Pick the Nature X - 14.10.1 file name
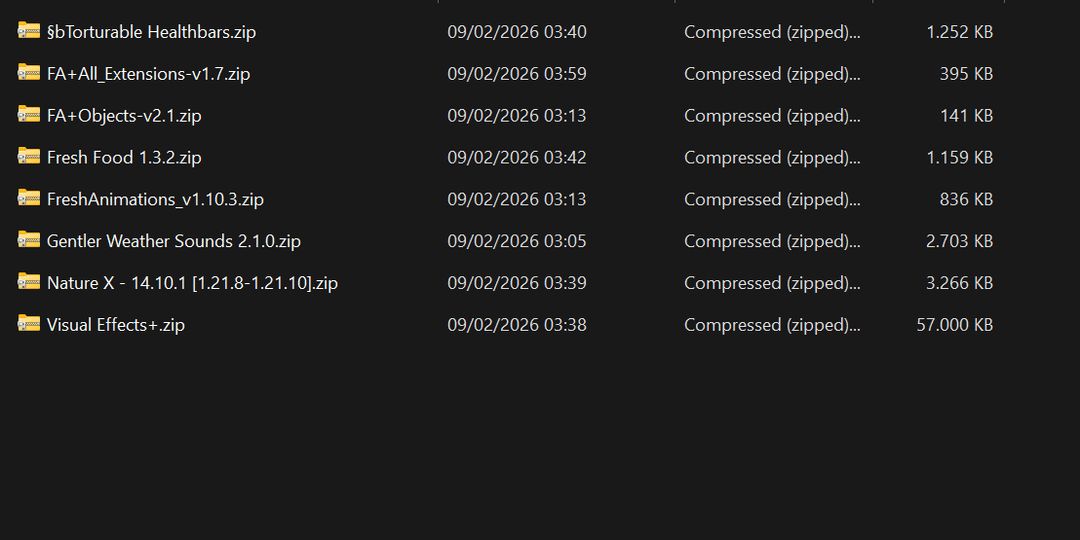This screenshot has height=540, width=1080. point(192,284)
